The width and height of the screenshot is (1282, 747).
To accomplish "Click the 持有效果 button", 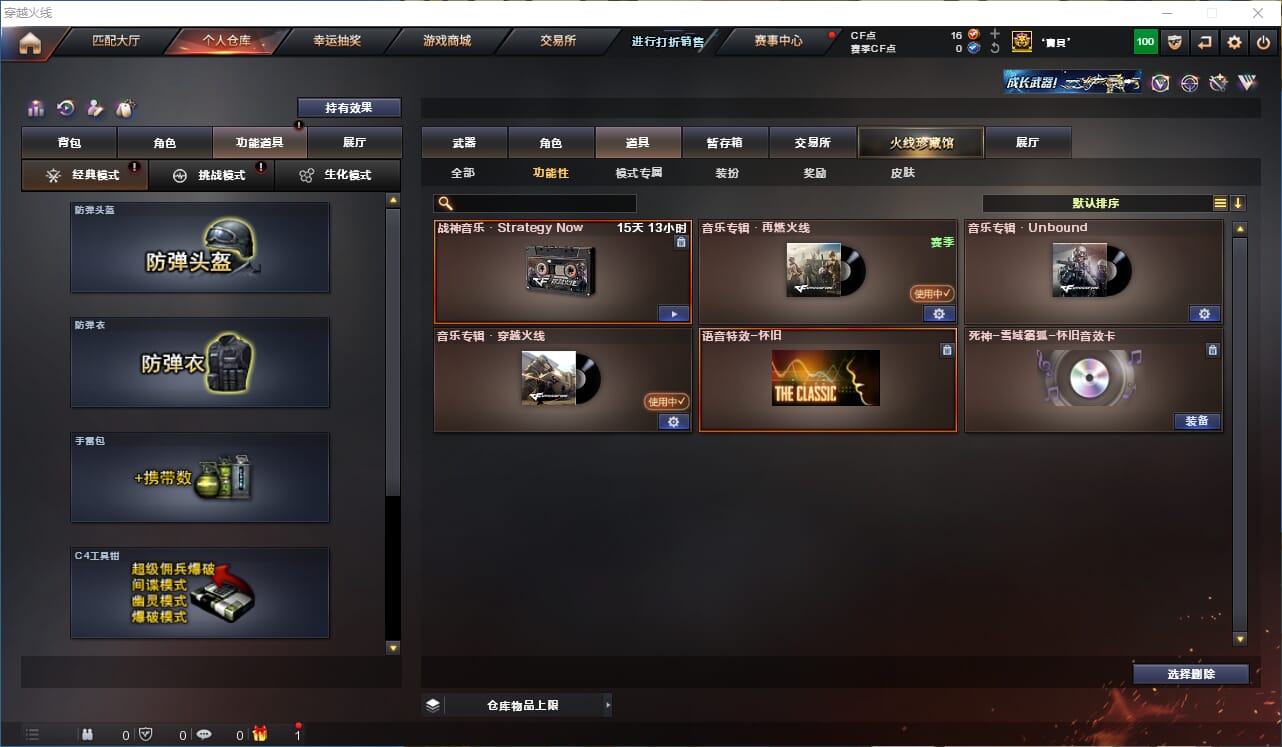I will 349,107.
